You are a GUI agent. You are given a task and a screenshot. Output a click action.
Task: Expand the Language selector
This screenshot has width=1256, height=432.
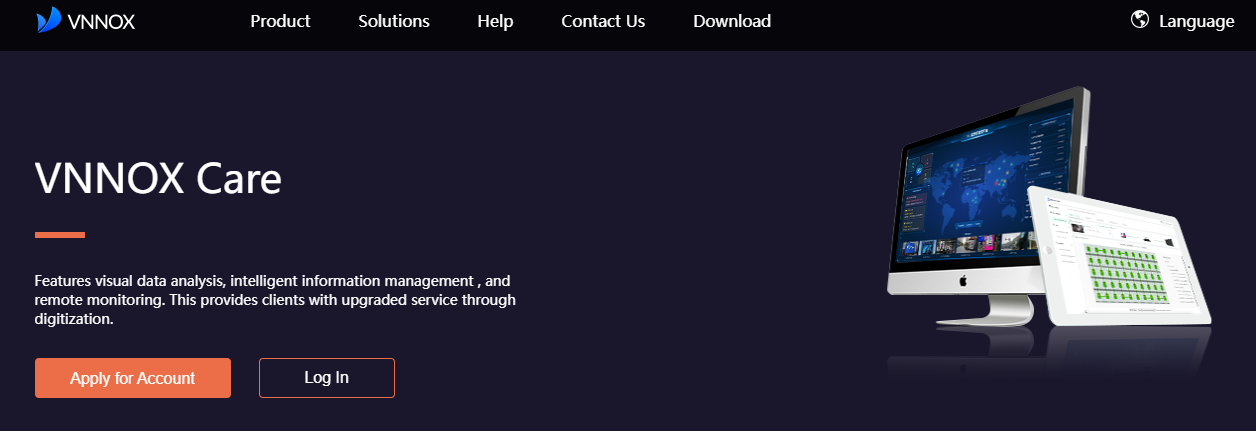coord(1196,21)
